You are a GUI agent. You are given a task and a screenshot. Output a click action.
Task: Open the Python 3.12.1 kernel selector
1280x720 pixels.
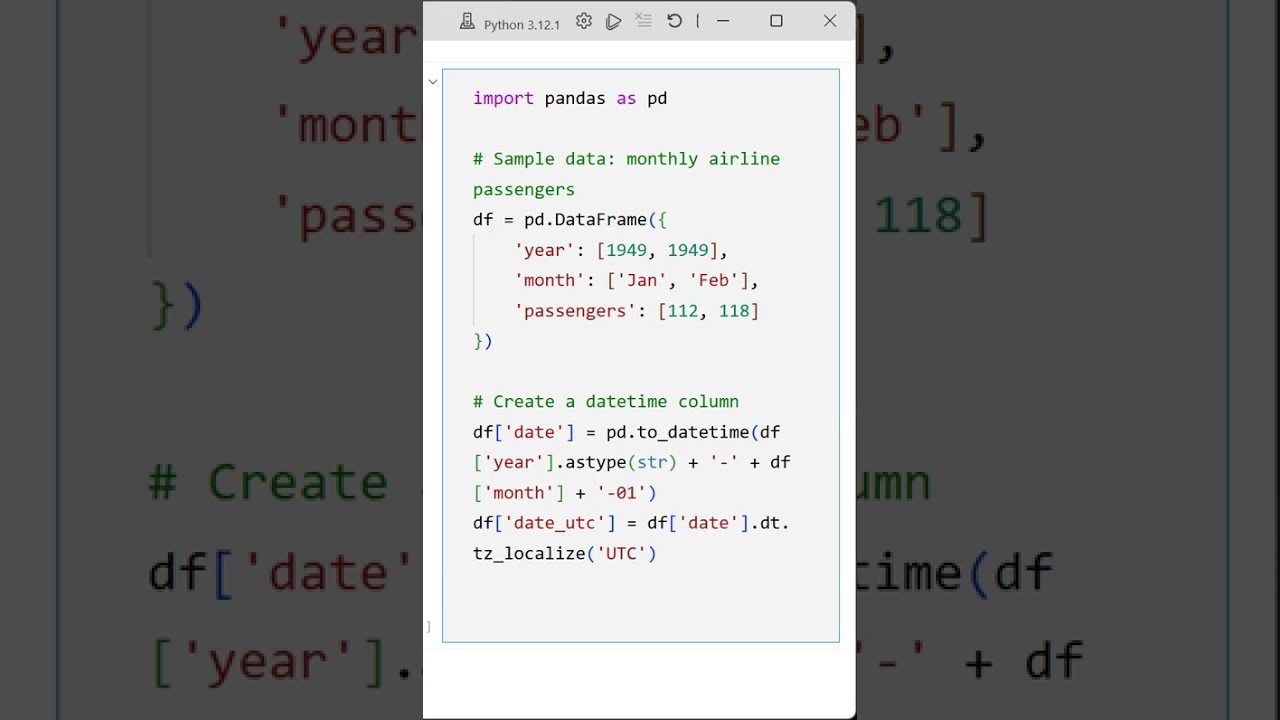(x=510, y=22)
